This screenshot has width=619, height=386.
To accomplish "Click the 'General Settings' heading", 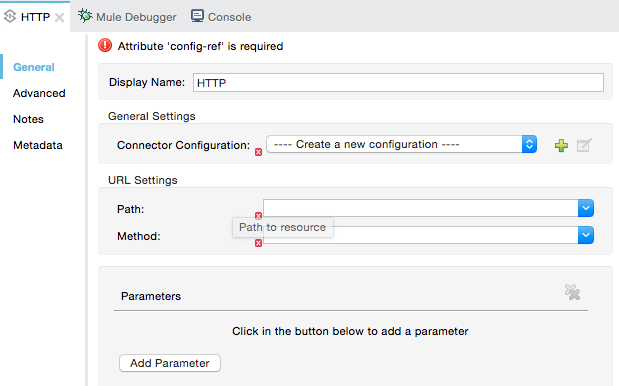I will coord(152,116).
